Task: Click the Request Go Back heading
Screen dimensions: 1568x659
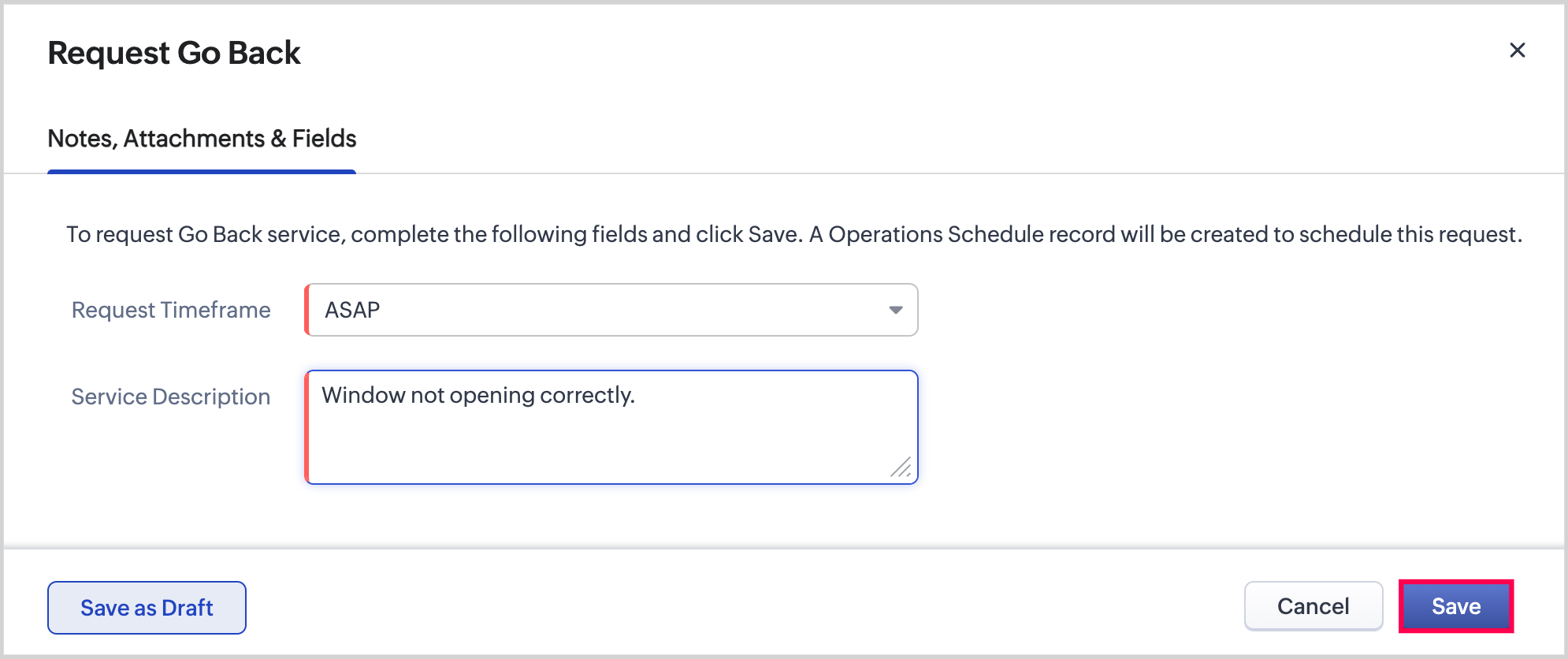Action: [x=174, y=53]
